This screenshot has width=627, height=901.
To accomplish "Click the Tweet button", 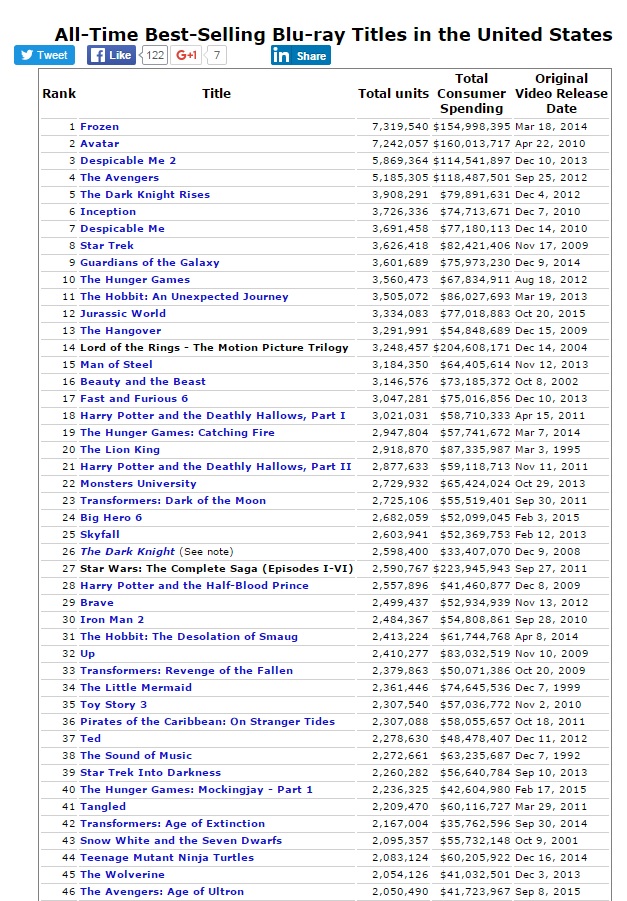I will tap(44, 55).
